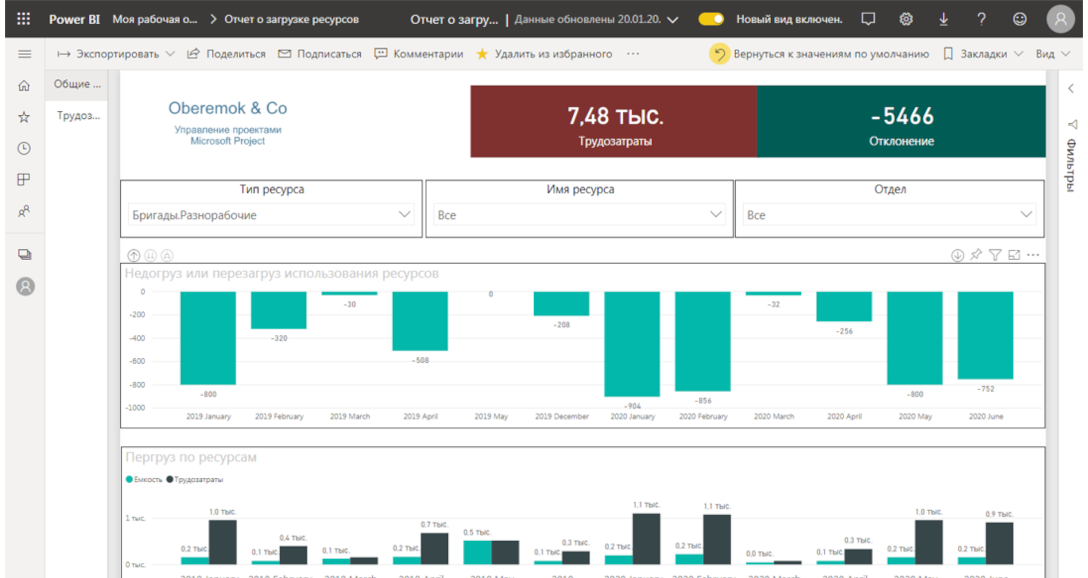Click 'Поделиться' to share report

click(226, 54)
